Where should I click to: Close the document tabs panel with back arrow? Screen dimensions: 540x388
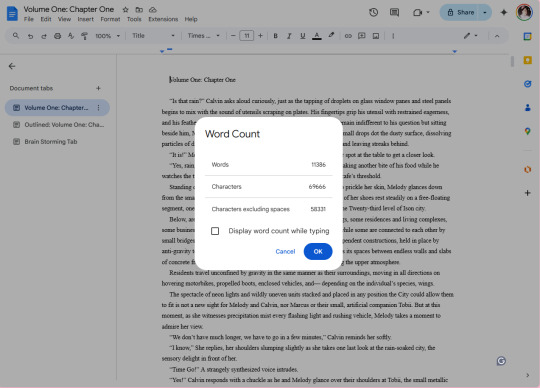(12, 66)
